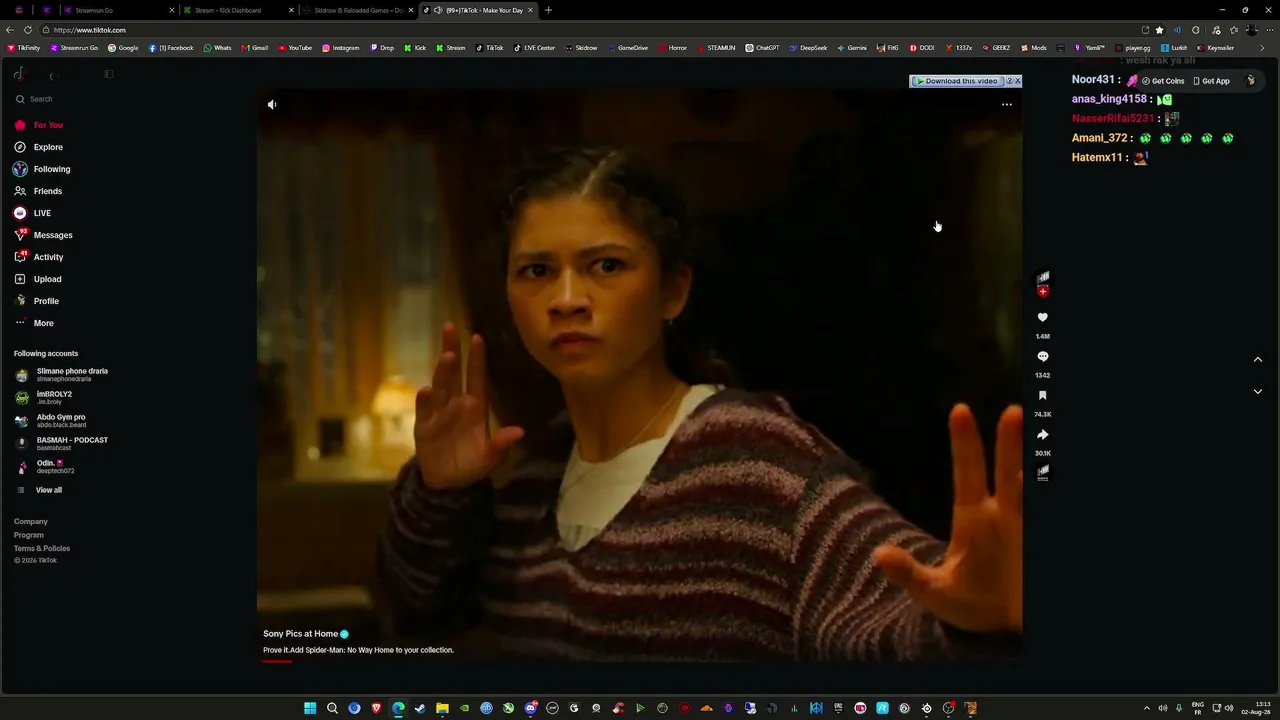Image resolution: width=1280 pixels, height=720 pixels.
Task: Open File Explorer from the taskbar
Action: (442, 708)
